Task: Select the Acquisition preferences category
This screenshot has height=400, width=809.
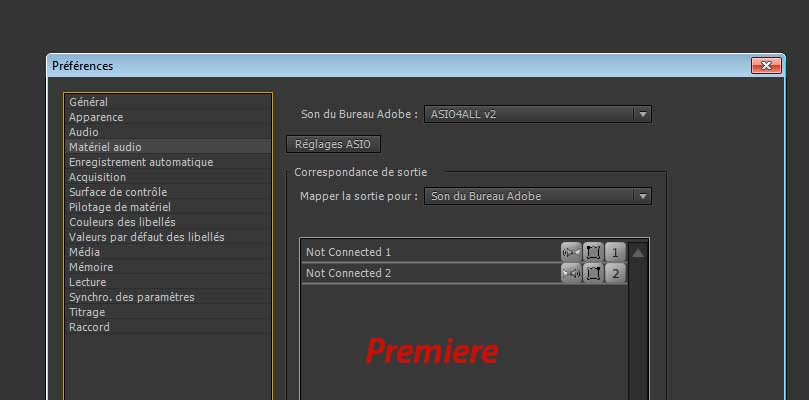Action: pos(167,177)
